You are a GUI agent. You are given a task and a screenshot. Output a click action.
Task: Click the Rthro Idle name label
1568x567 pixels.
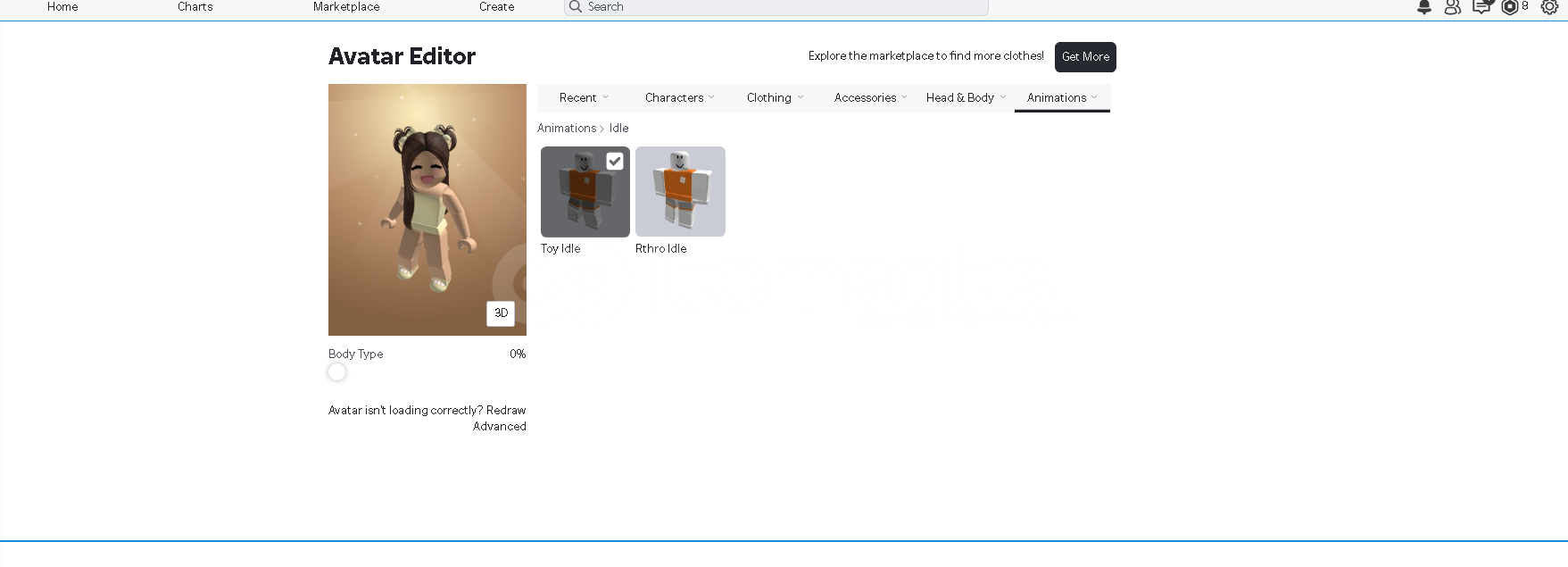click(x=661, y=248)
